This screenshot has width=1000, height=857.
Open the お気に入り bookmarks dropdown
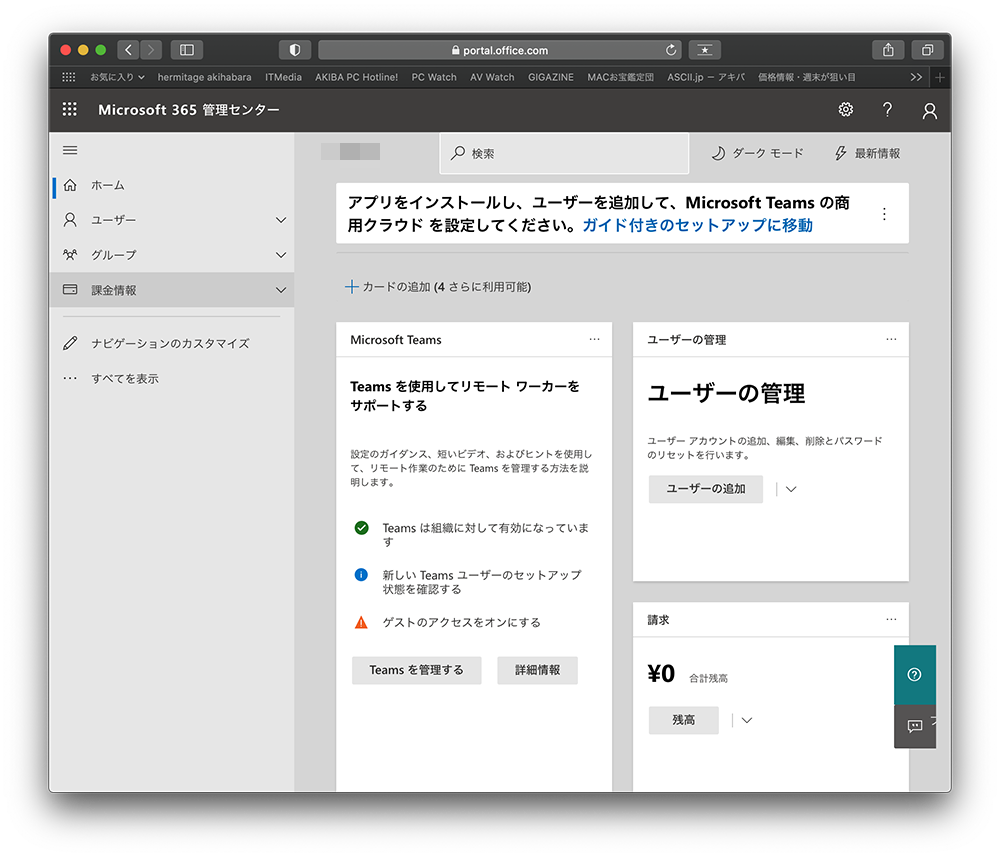[x=117, y=77]
